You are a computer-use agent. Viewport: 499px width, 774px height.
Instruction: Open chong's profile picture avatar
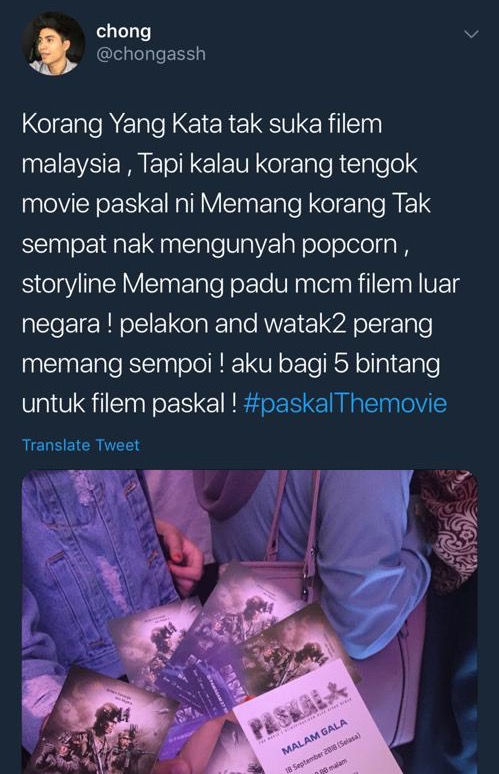(x=53, y=43)
